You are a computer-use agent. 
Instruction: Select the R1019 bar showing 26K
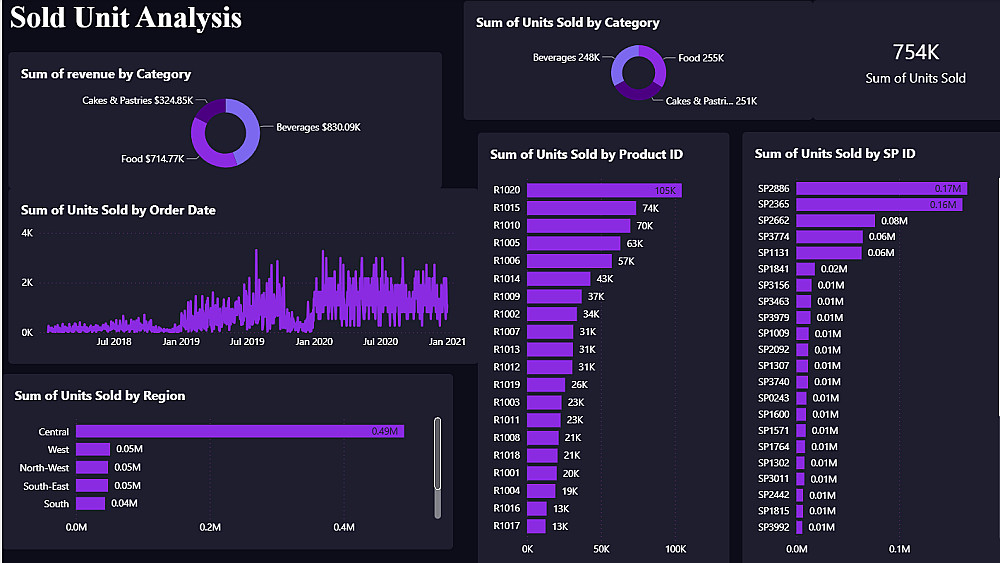[546, 384]
